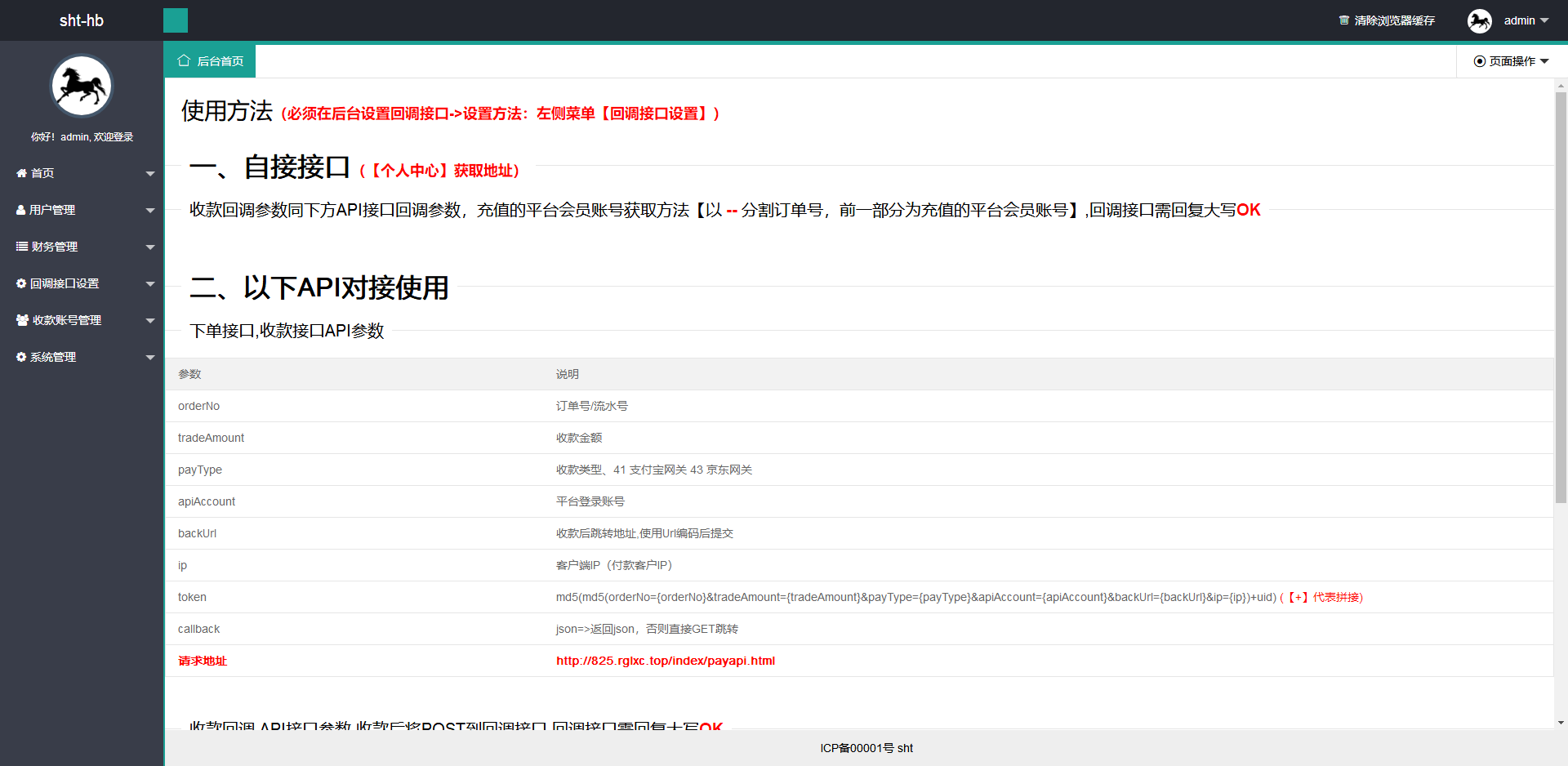Viewport: 1568px width, 766px height.
Task: Click the 用户管理 user icon
Action: click(x=21, y=210)
